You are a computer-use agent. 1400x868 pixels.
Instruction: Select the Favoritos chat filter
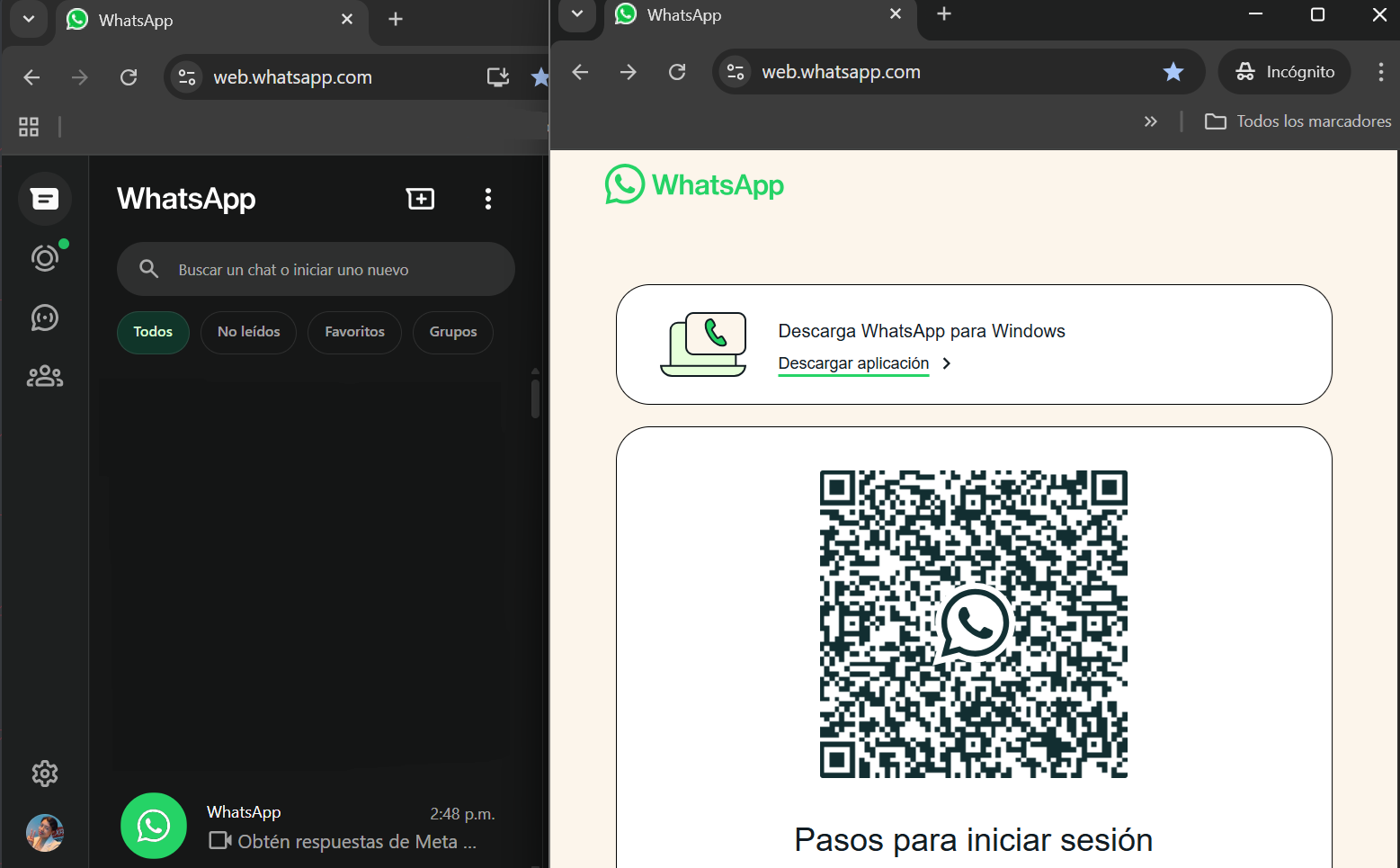(x=354, y=332)
